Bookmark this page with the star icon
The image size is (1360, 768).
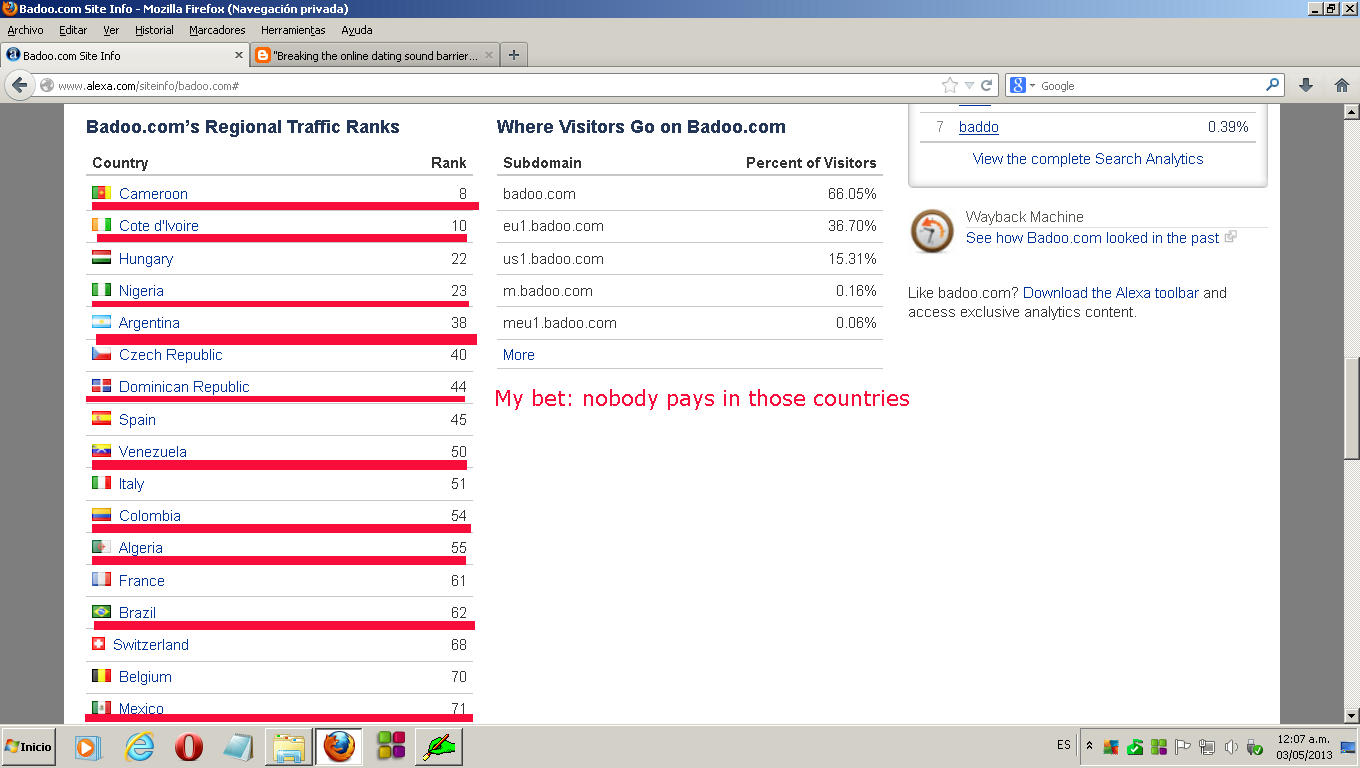(950, 86)
